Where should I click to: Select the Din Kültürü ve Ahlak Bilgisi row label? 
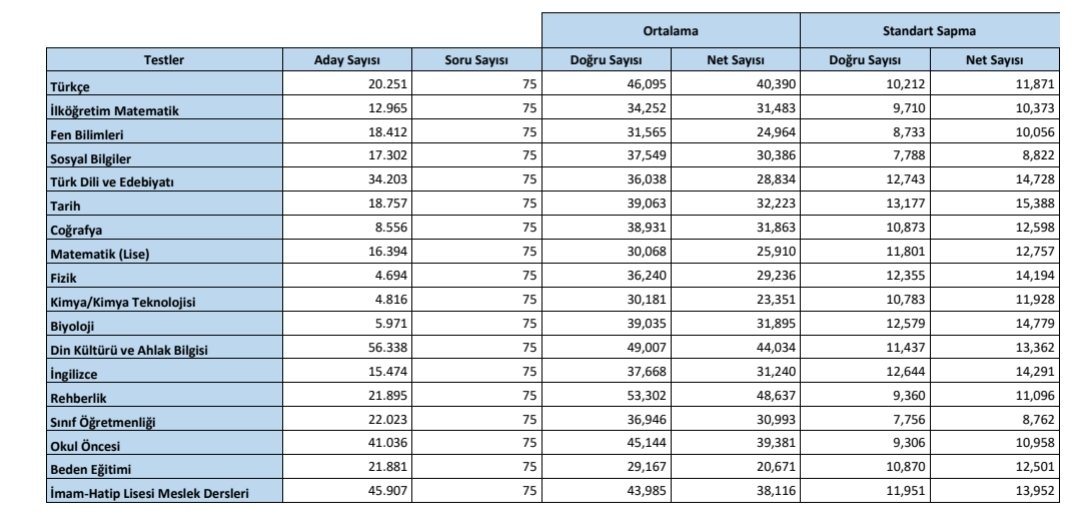point(130,350)
